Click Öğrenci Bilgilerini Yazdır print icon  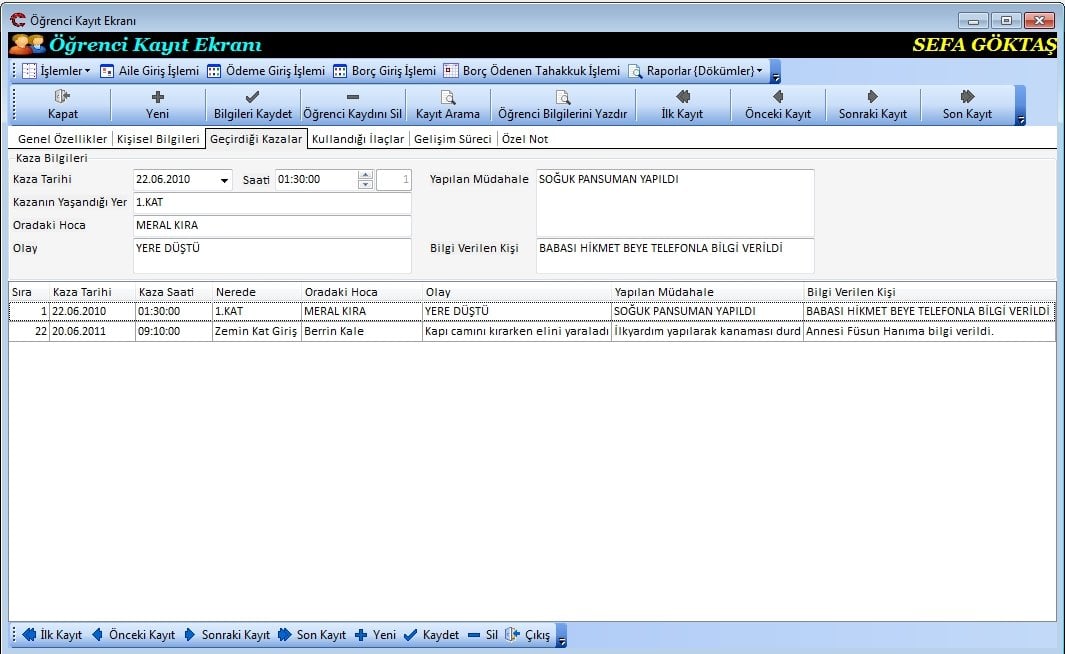point(562,97)
